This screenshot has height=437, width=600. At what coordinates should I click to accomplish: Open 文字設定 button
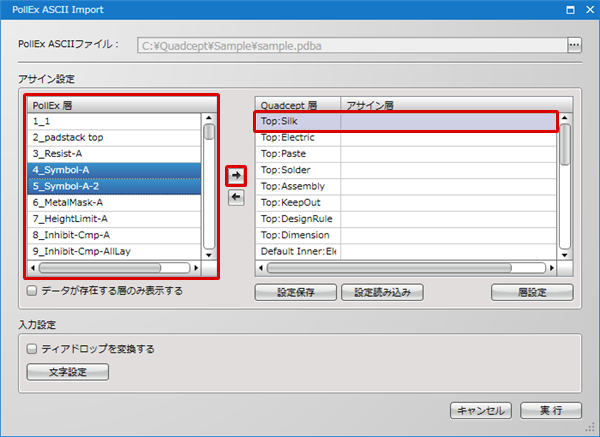[68, 372]
